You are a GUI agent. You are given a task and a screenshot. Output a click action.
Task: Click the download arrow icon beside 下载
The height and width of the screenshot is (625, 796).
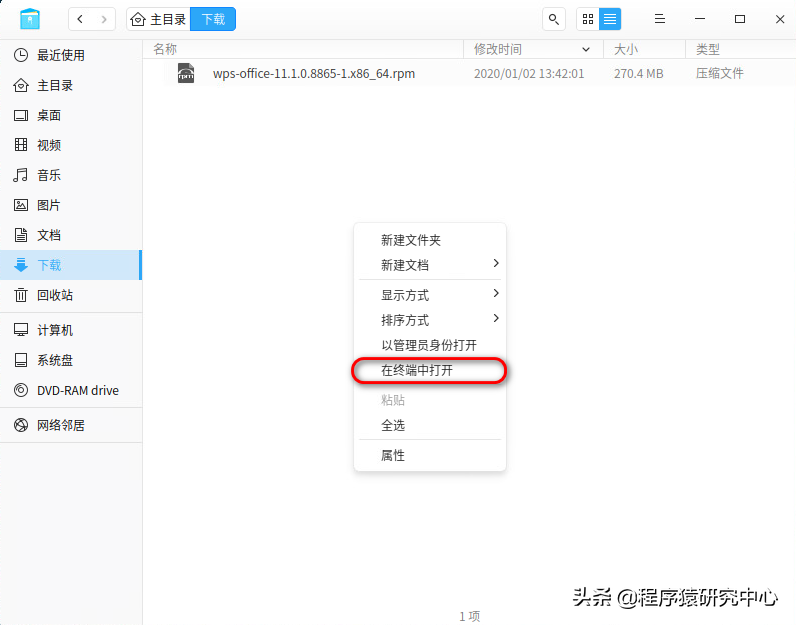[x=21, y=265]
